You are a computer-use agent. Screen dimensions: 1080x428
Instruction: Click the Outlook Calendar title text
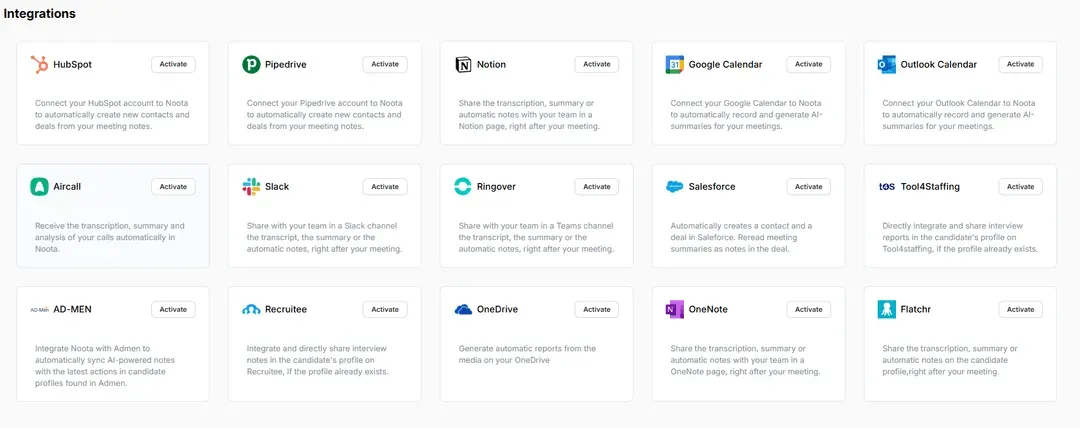[x=939, y=65]
